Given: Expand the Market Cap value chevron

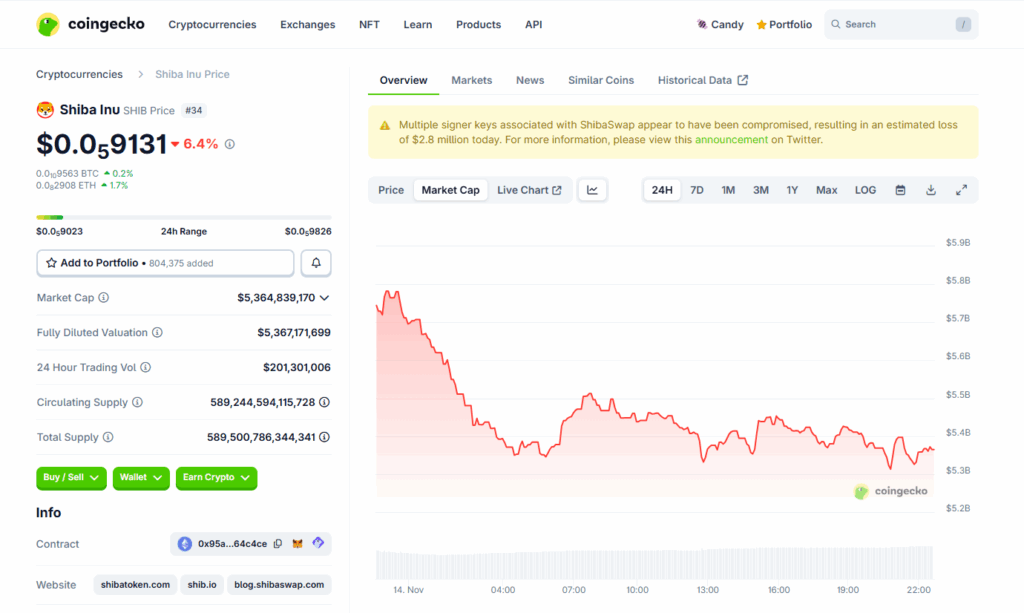Looking at the screenshot, I should tap(324, 298).
